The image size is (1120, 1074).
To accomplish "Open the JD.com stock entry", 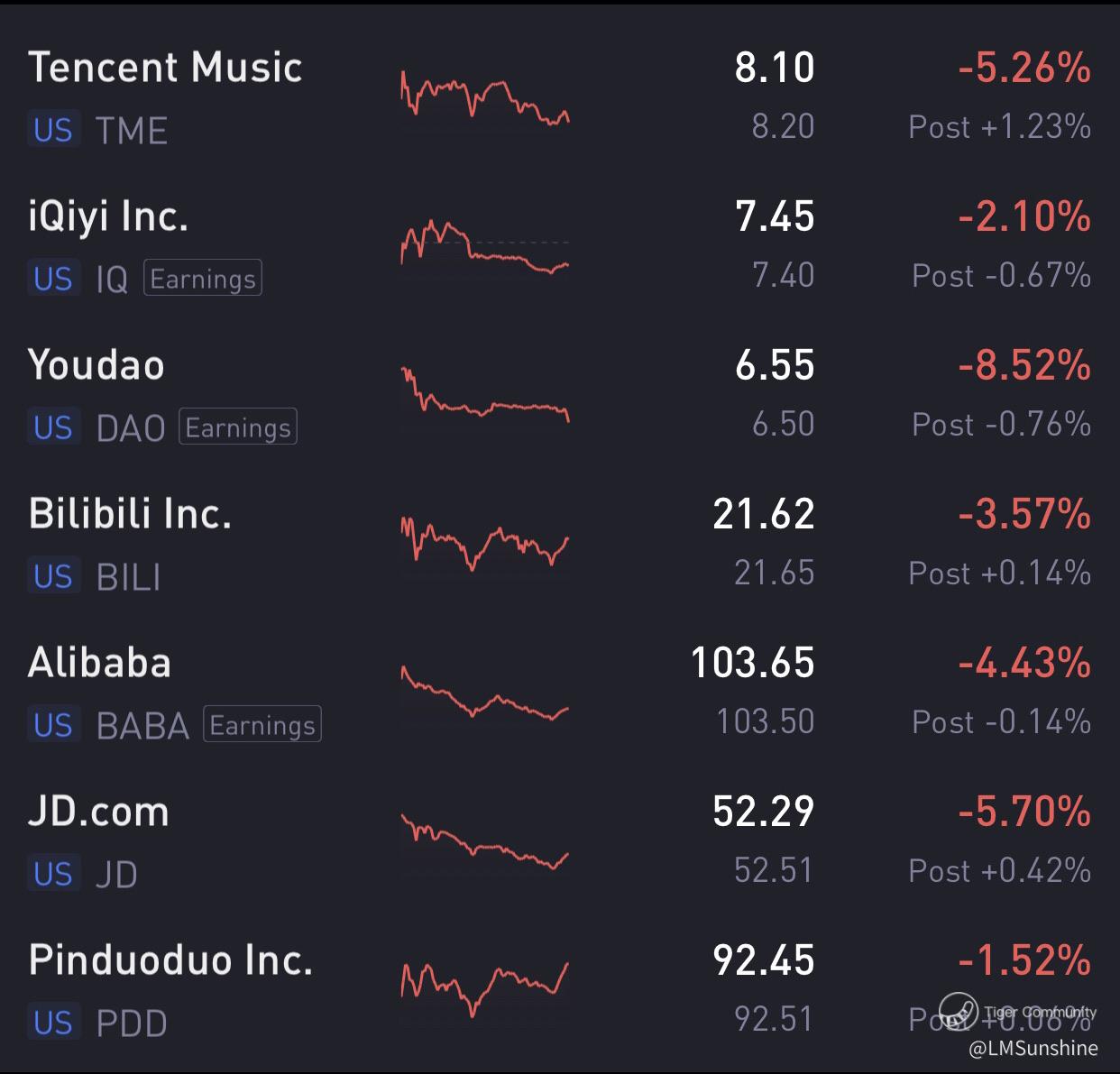I will [x=560, y=841].
